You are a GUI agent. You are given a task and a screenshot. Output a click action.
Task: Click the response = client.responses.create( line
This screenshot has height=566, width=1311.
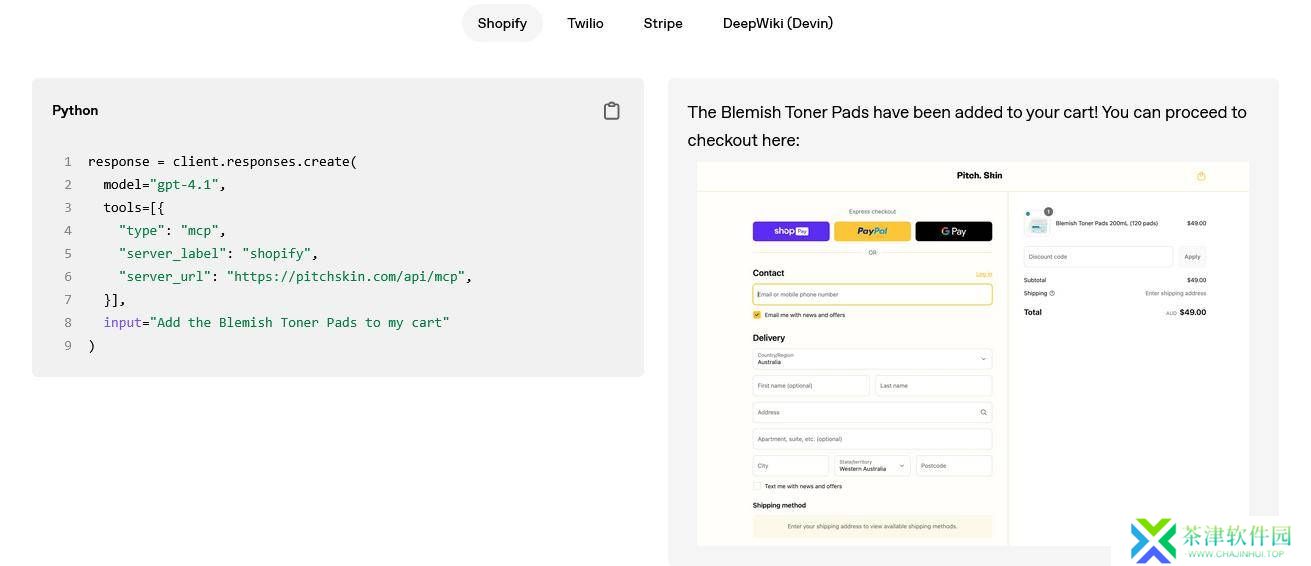pyautogui.click(x=222, y=161)
